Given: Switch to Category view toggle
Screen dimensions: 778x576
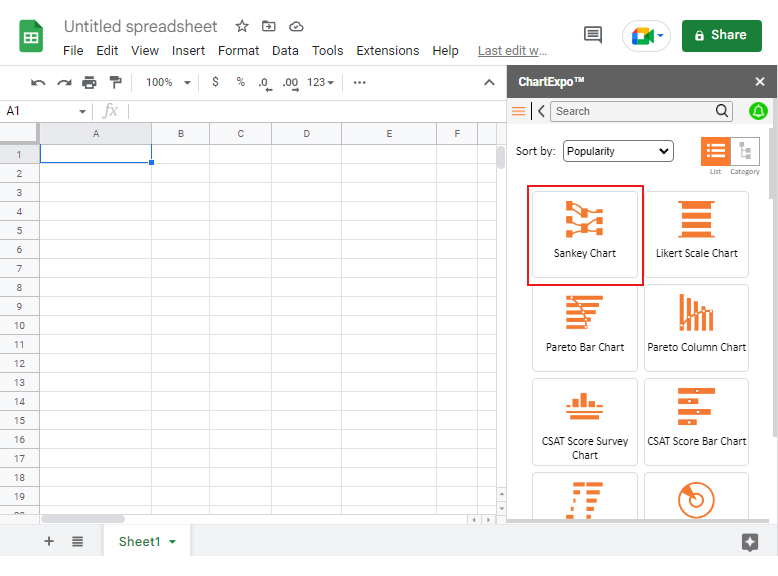Looking at the screenshot, I should coord(745,151).
